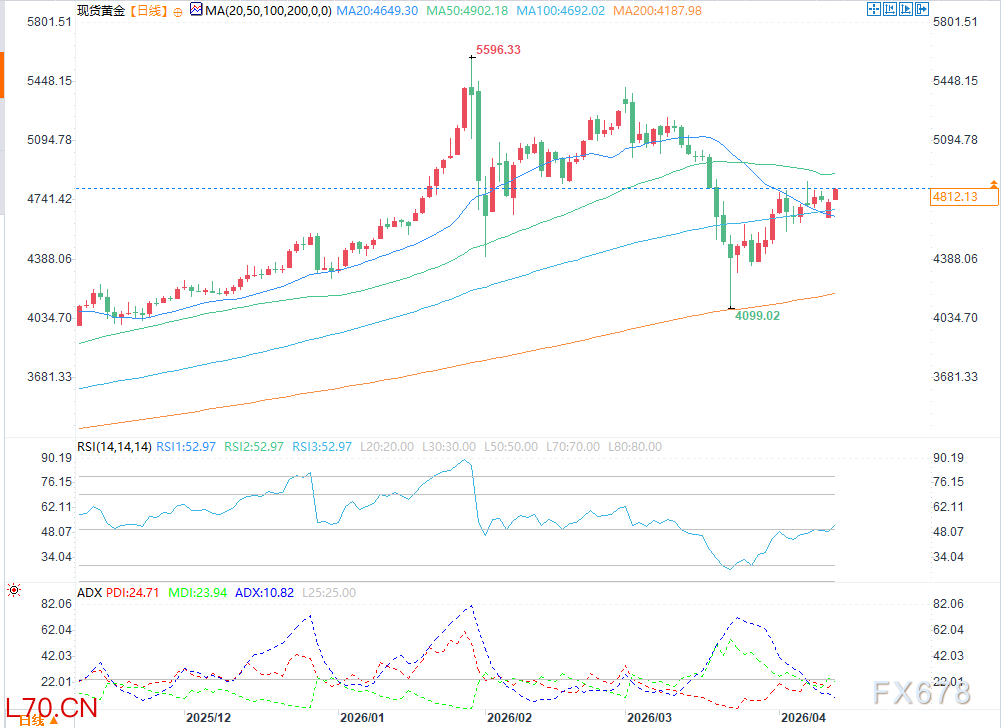The height and width of the screenshot is (728, 1001).
Task: Click the red sun icon beside ADX panel
Action: [12, 591]
